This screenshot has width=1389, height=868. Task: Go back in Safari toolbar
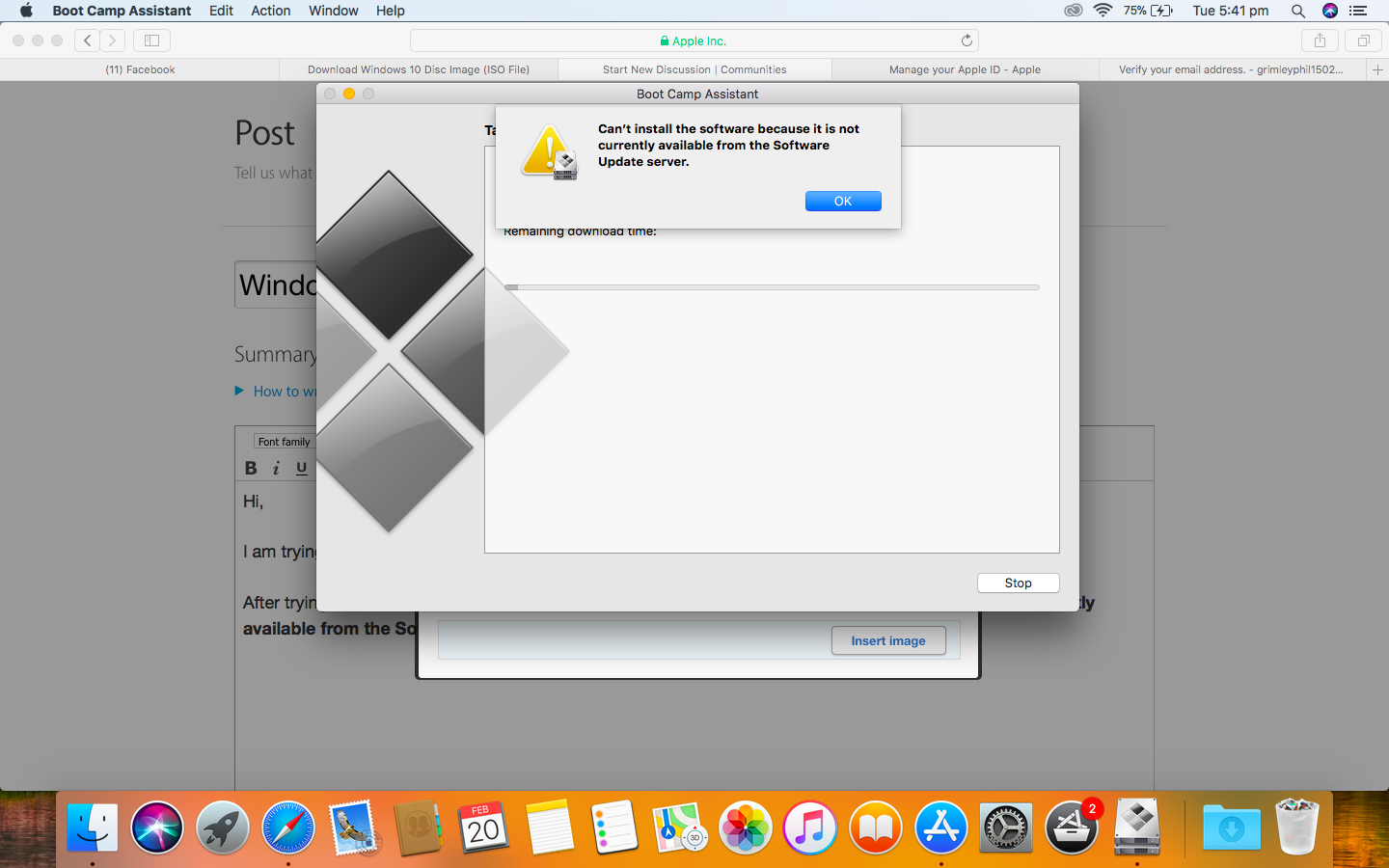point(88,41)
